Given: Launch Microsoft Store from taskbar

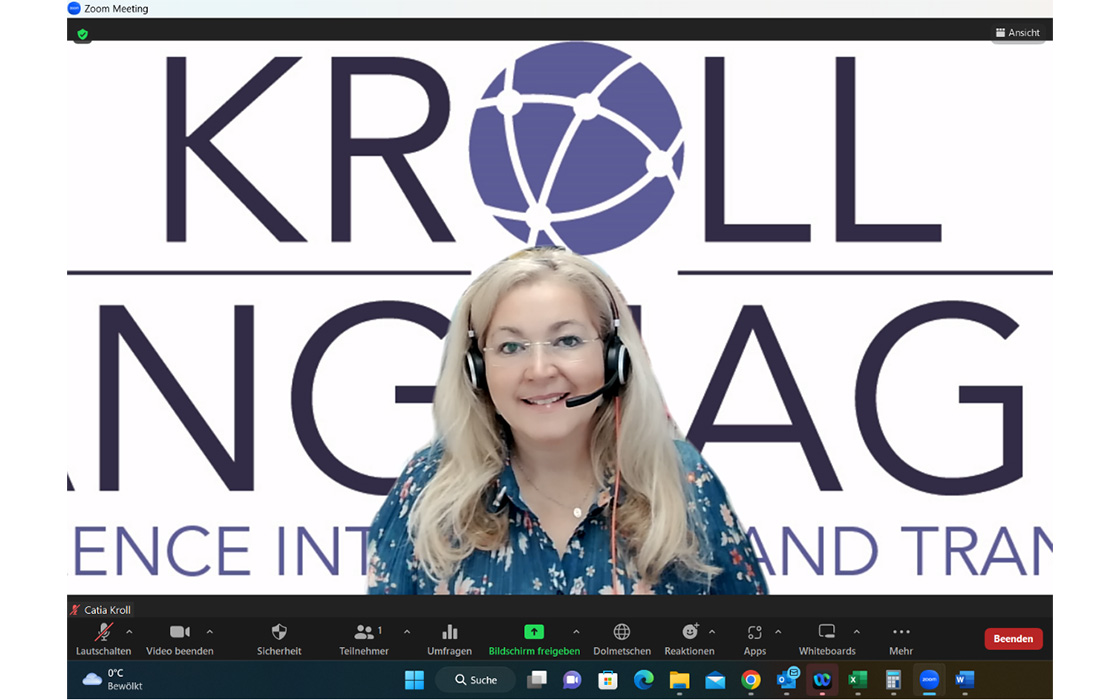Looking at the screenshot, I should click(x=608, y=680).
